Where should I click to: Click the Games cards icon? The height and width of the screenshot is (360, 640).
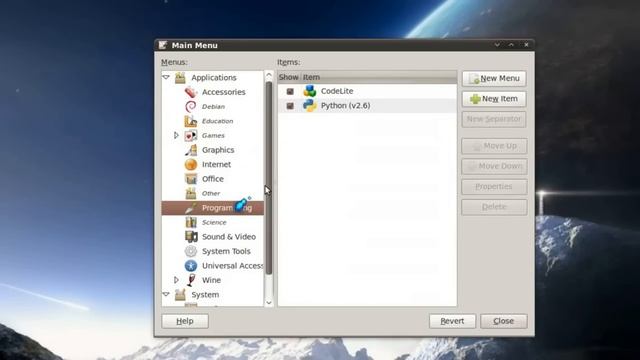tap(191, 136)
